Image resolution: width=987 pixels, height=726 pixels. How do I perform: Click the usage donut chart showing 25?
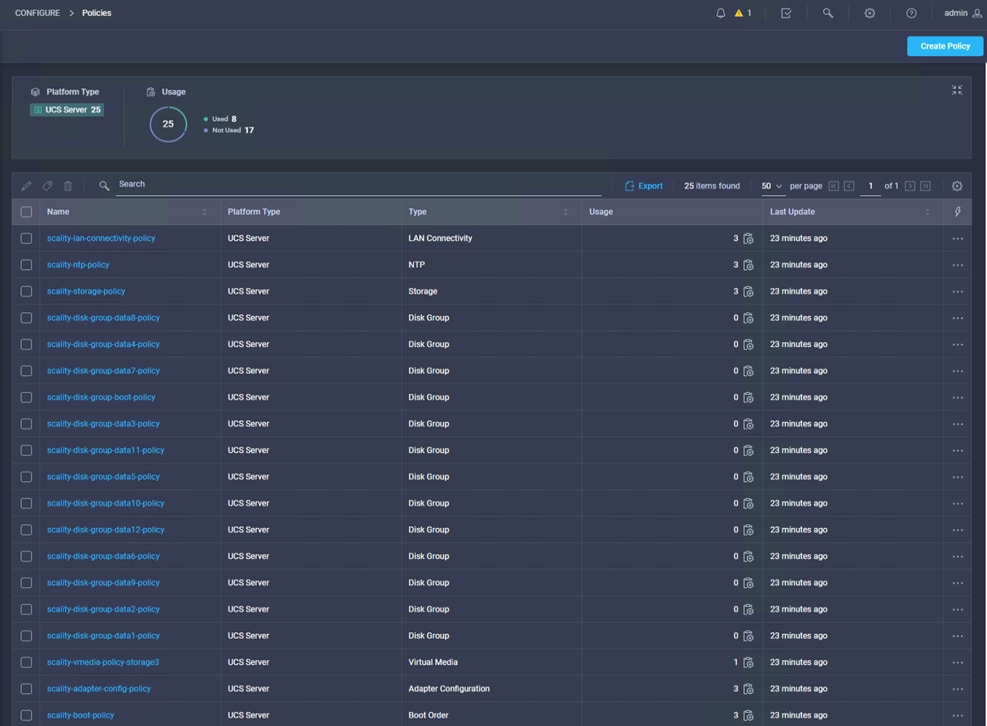[x=168, y=124]
